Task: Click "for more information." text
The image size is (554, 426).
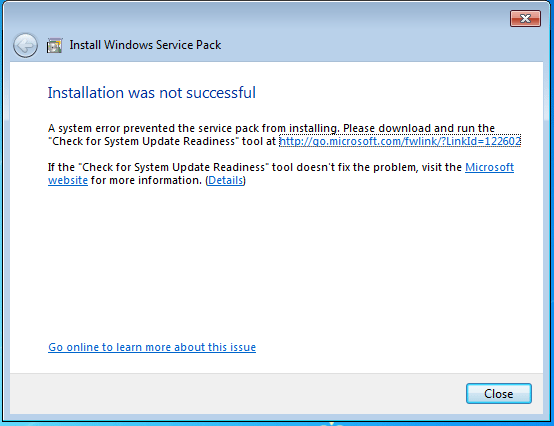Action: pyautogui.click(x=146, y=180)
